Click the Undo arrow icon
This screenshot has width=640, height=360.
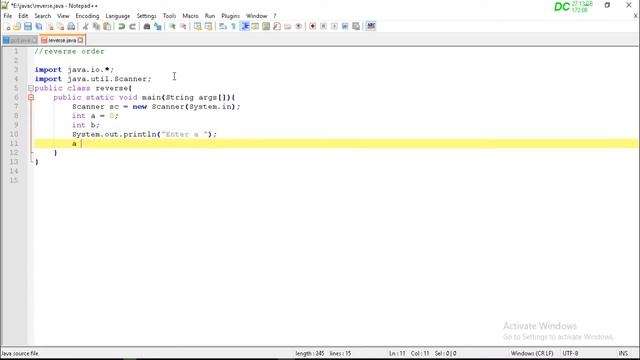click(121, 27)
